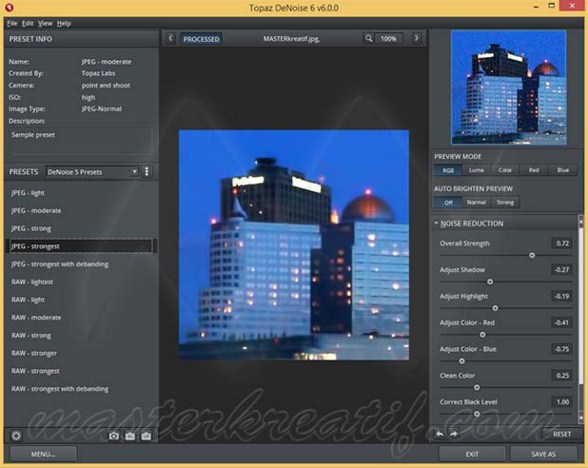Image resolution: width=588 pixels, height=468 pixels.
Task: Set Auto Brighten Preview to Off
Action: (x=448, y=202)
